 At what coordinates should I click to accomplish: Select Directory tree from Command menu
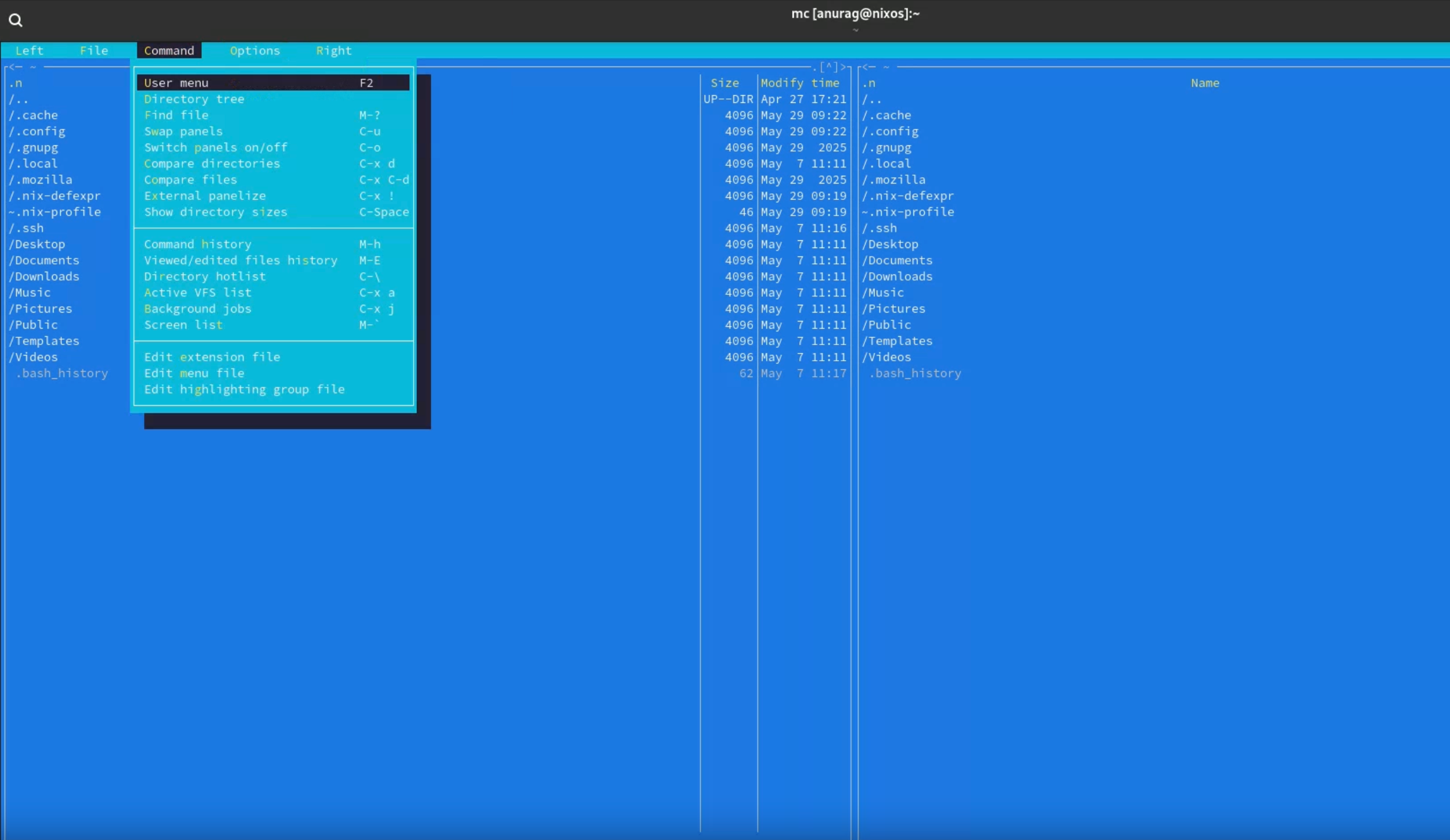(194, 99)
